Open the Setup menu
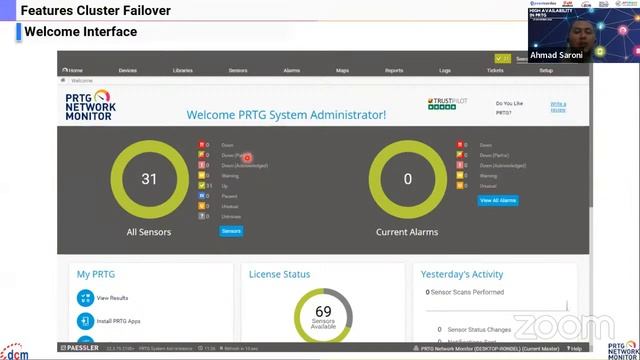This screenshot has width=640, height=360. click(546, 70)
